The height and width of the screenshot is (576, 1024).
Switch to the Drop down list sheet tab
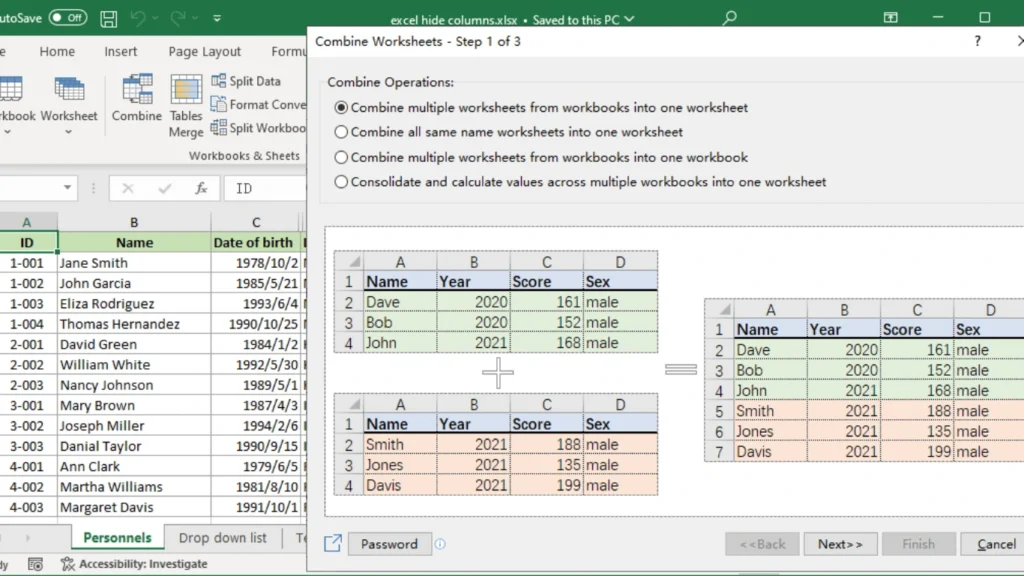click(222, 537)
